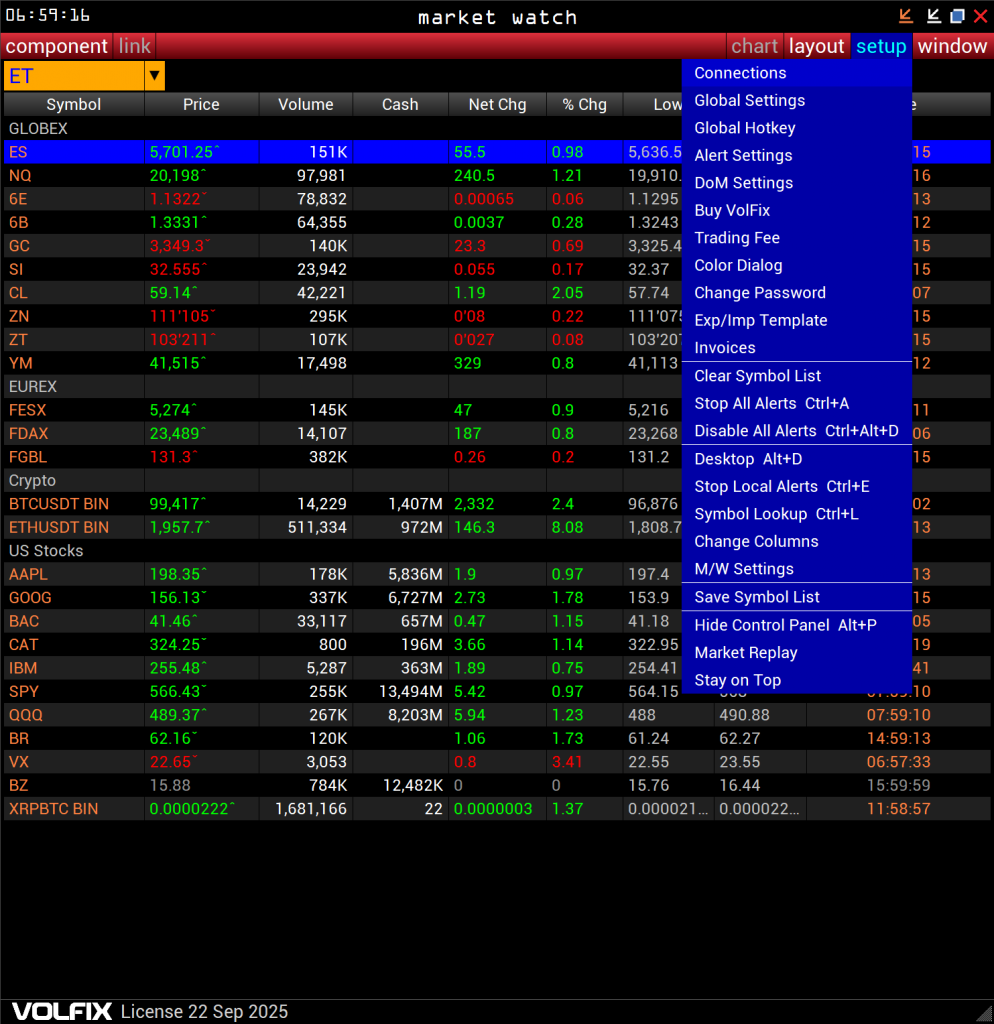Sort by the Volume column header

pyautogui.click(x=306, y=104)
